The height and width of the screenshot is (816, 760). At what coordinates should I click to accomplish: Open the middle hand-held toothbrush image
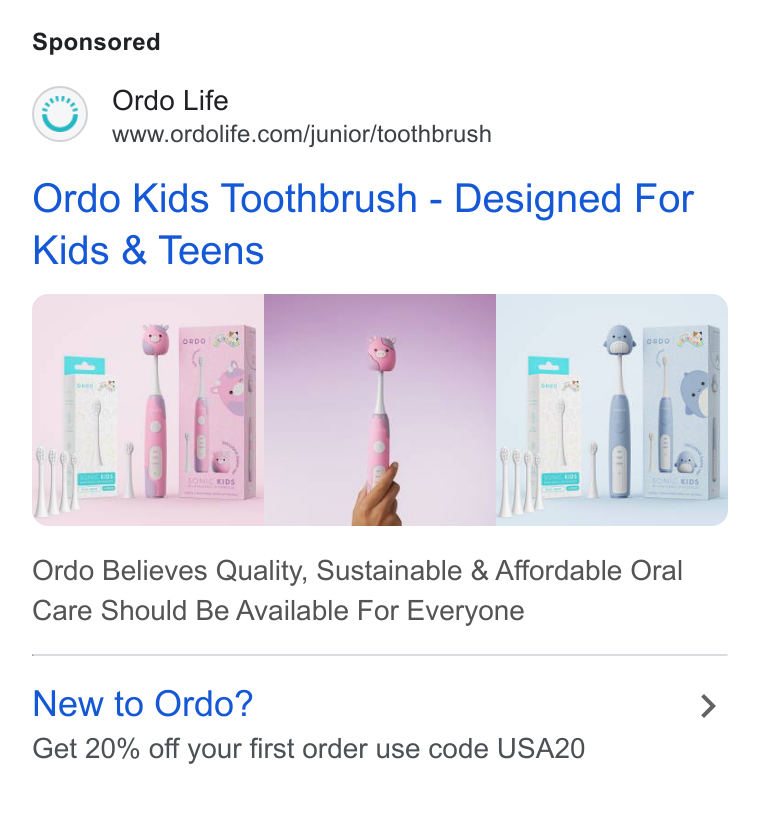(380, 410)
